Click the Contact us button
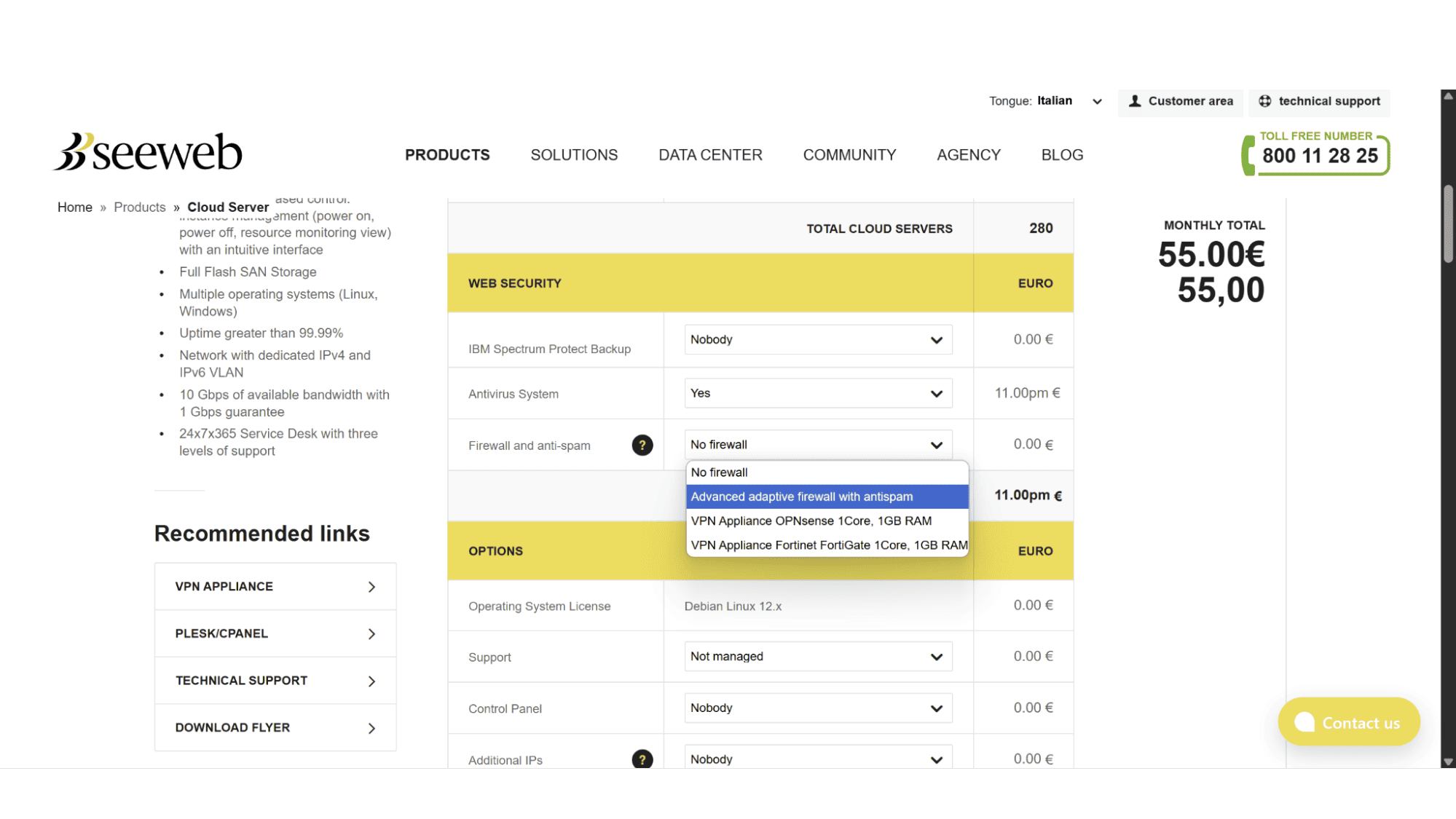Image resolution: width=1456 pixels, height=819 pixels. [1349, 722]
